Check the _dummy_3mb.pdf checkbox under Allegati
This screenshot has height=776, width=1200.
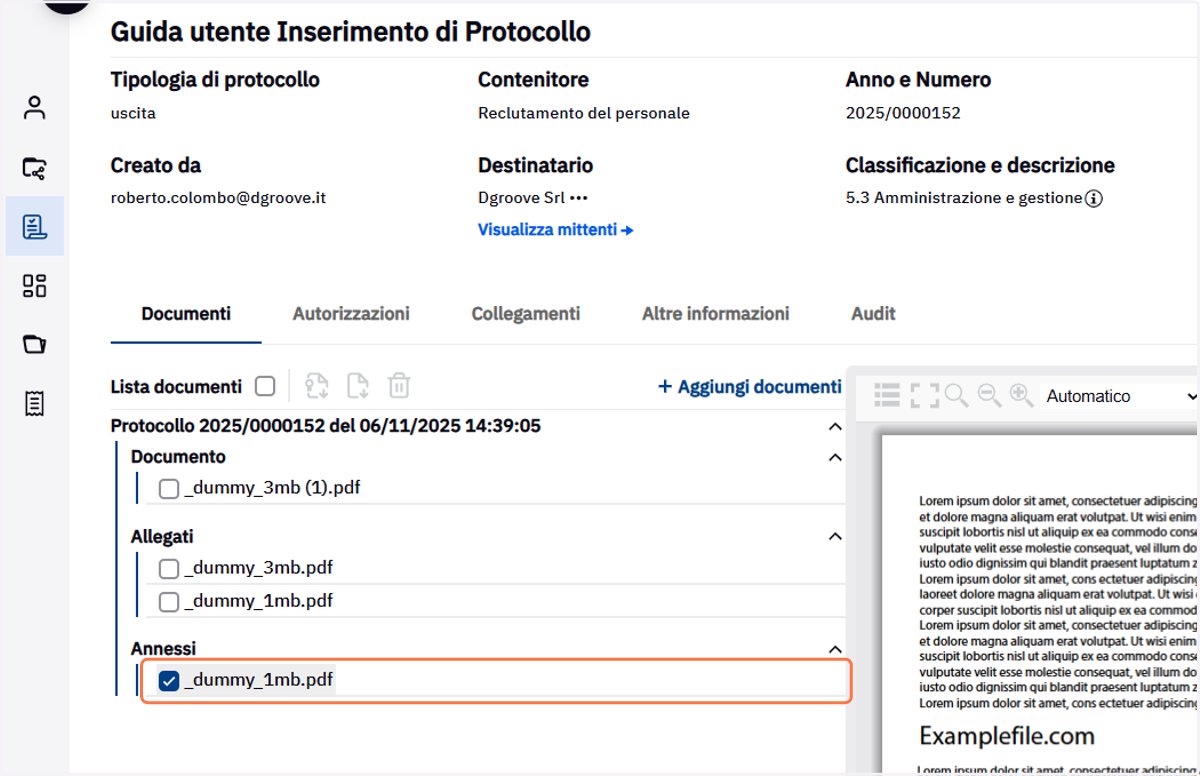coord(169,569)
